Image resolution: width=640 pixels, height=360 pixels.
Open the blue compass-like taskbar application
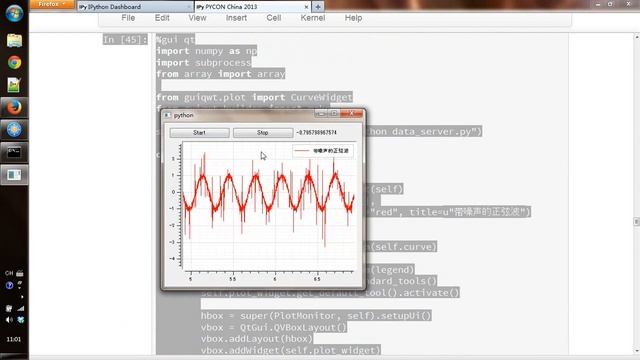(14, 129)
